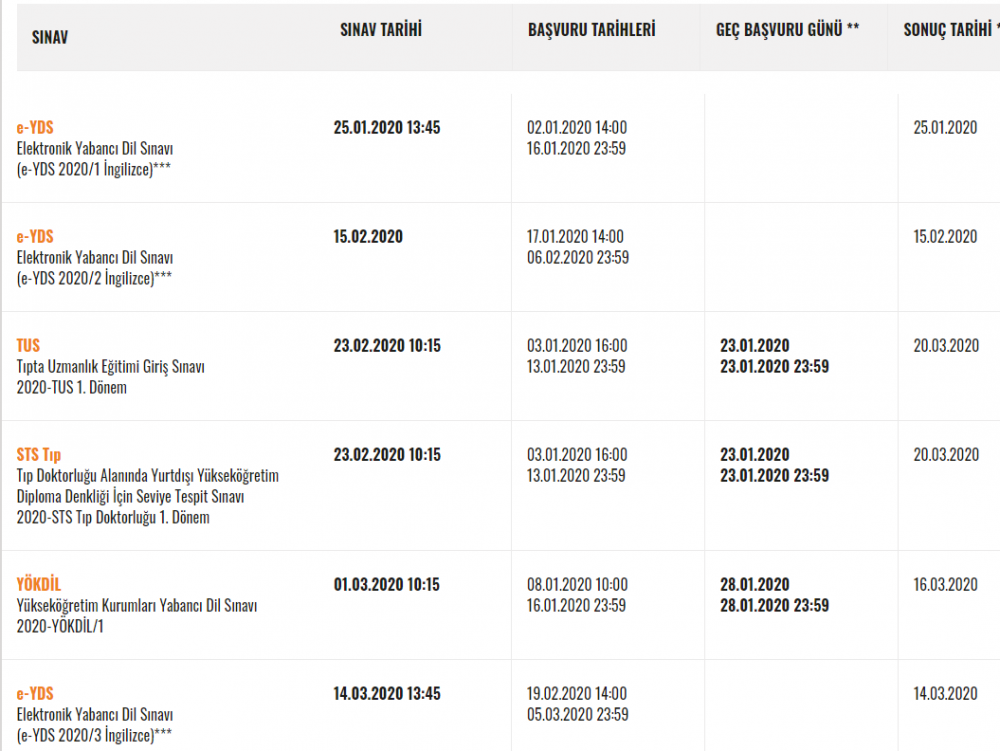Click the orange TUS exam title
Screen dimensions: 1000x751
pos(28,345)
